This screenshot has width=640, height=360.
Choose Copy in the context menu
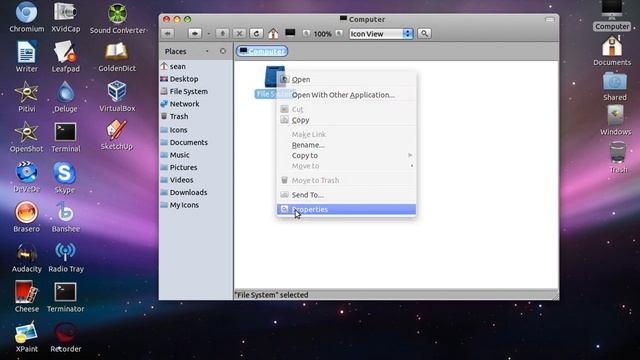tap(347, 120)
